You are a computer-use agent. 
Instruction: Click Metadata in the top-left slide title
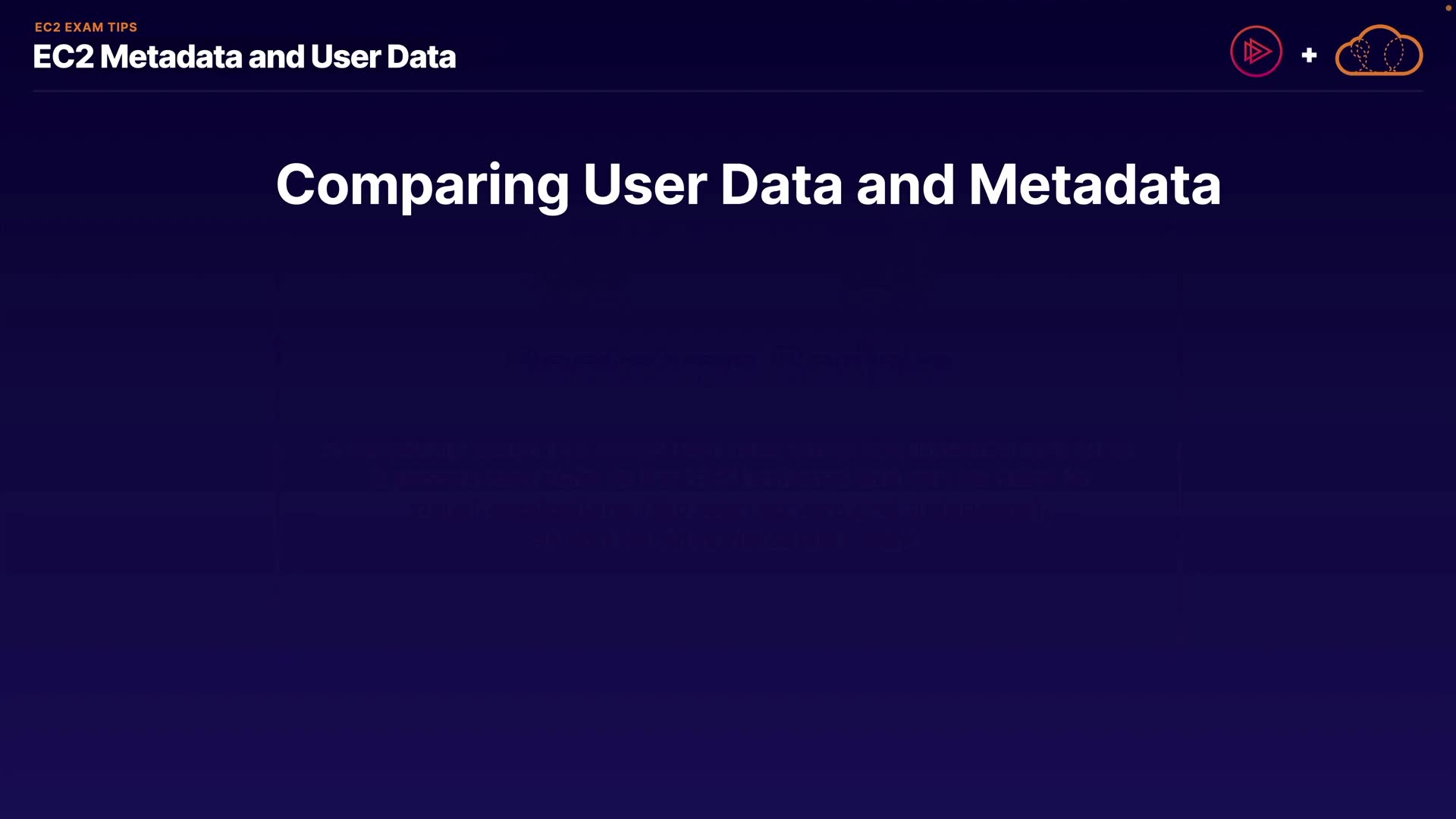pyautogui.click(x=171, y=57)
